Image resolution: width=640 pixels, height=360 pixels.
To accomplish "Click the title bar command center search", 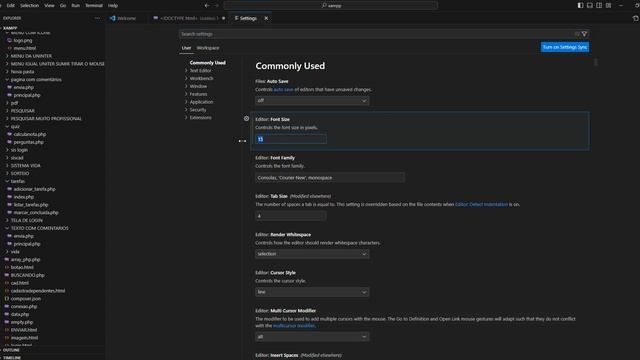I will 330,6.
